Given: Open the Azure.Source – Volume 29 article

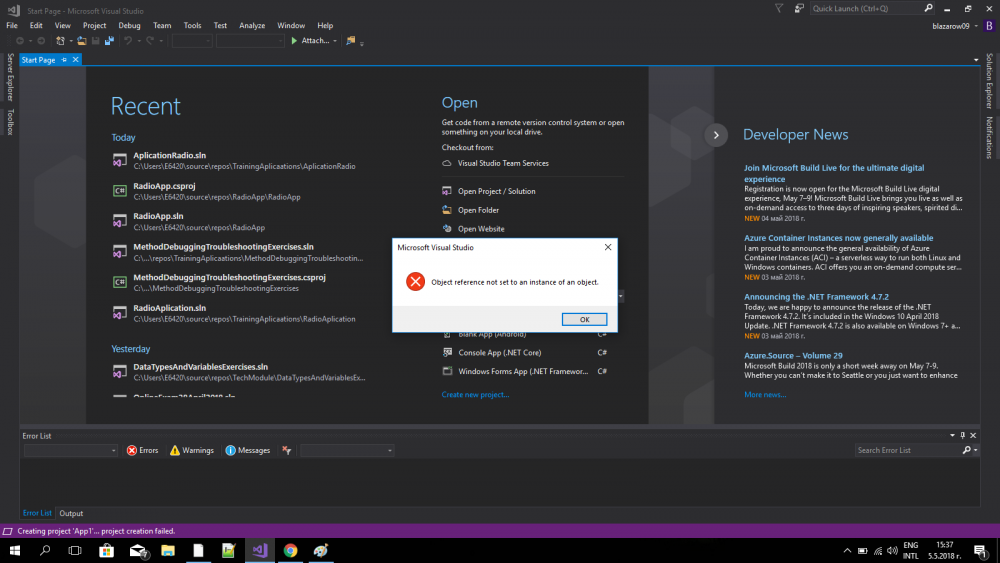Looking at the screenshot, I should coord(793,356).
